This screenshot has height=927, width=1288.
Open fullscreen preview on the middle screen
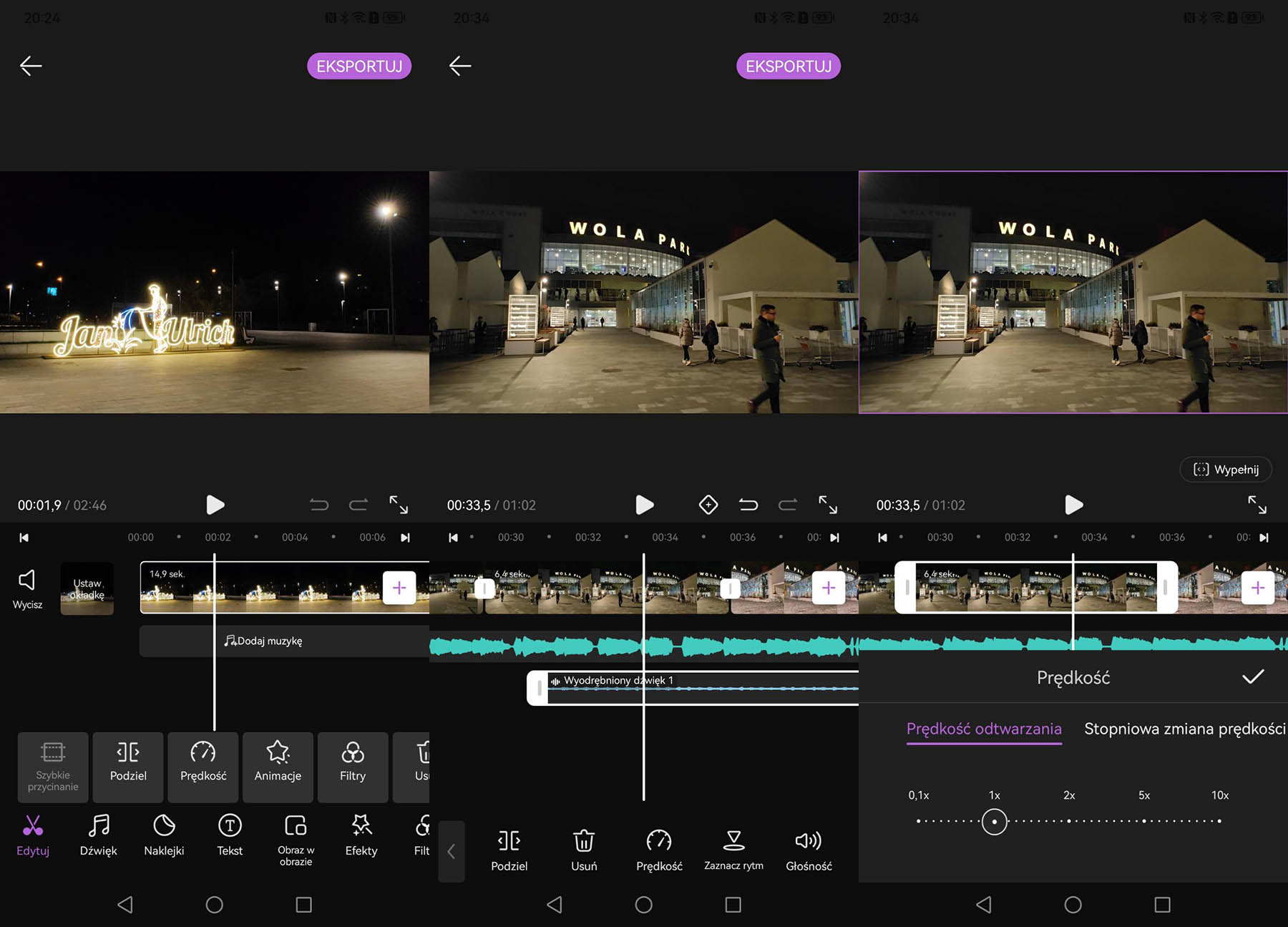[828, 505]
